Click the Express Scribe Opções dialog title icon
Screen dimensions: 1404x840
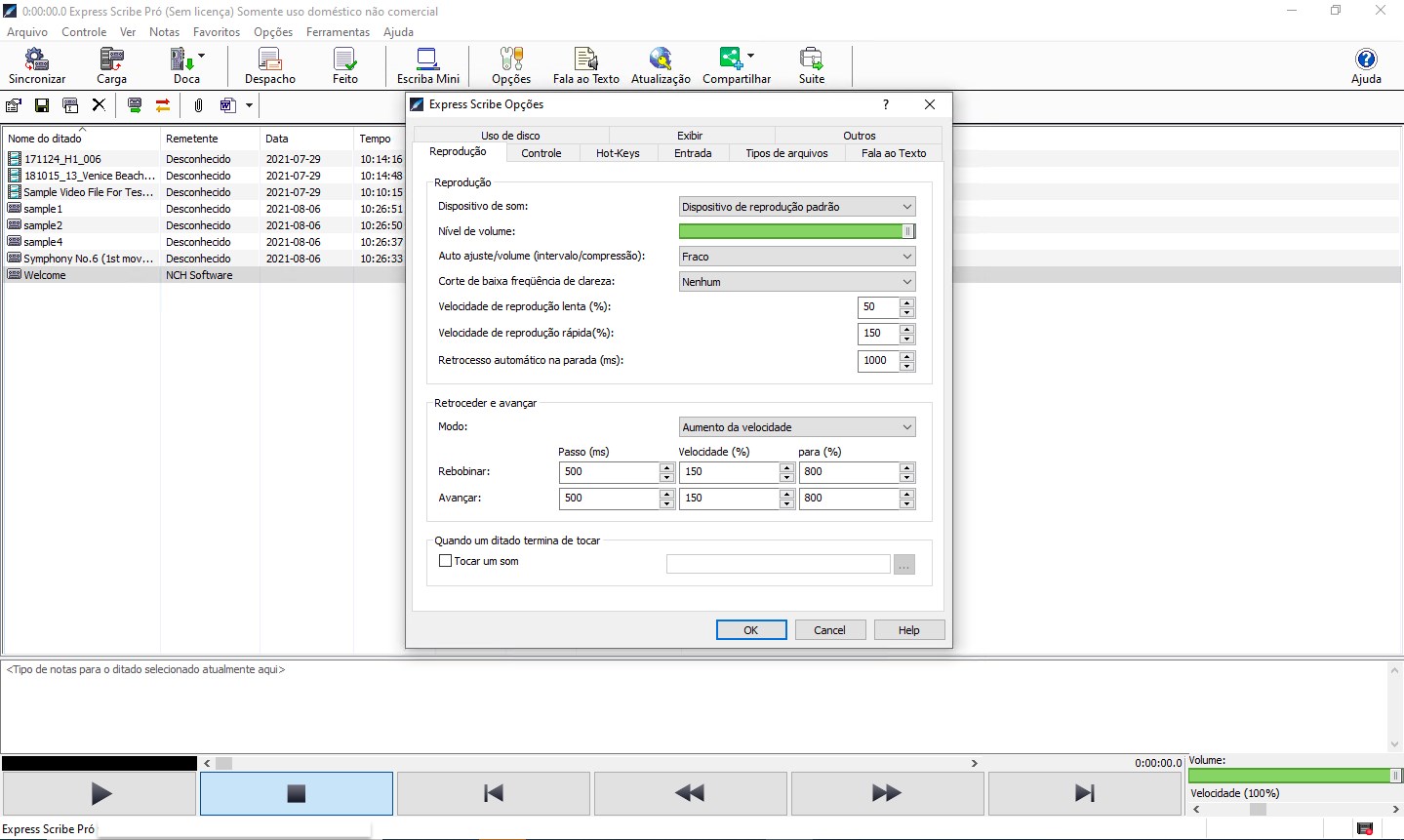(x=418, y=104)
